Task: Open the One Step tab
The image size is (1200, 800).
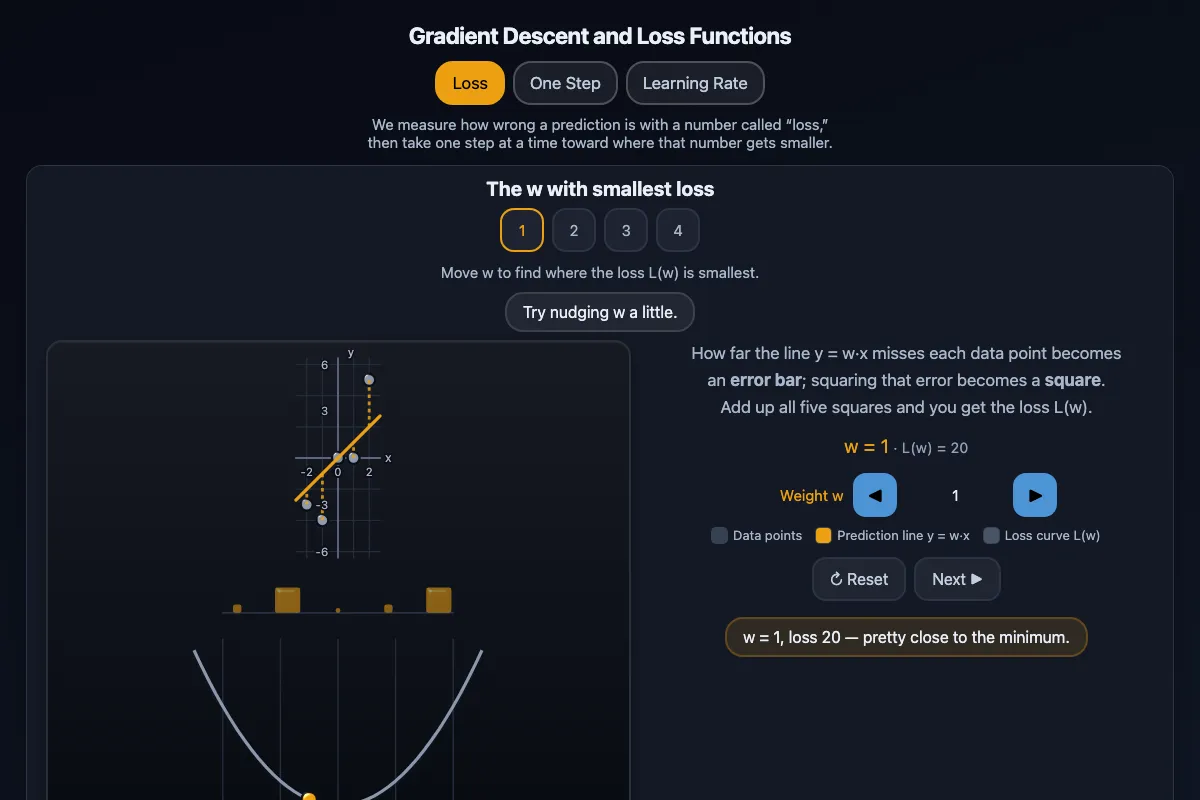Action: point(565,83)
